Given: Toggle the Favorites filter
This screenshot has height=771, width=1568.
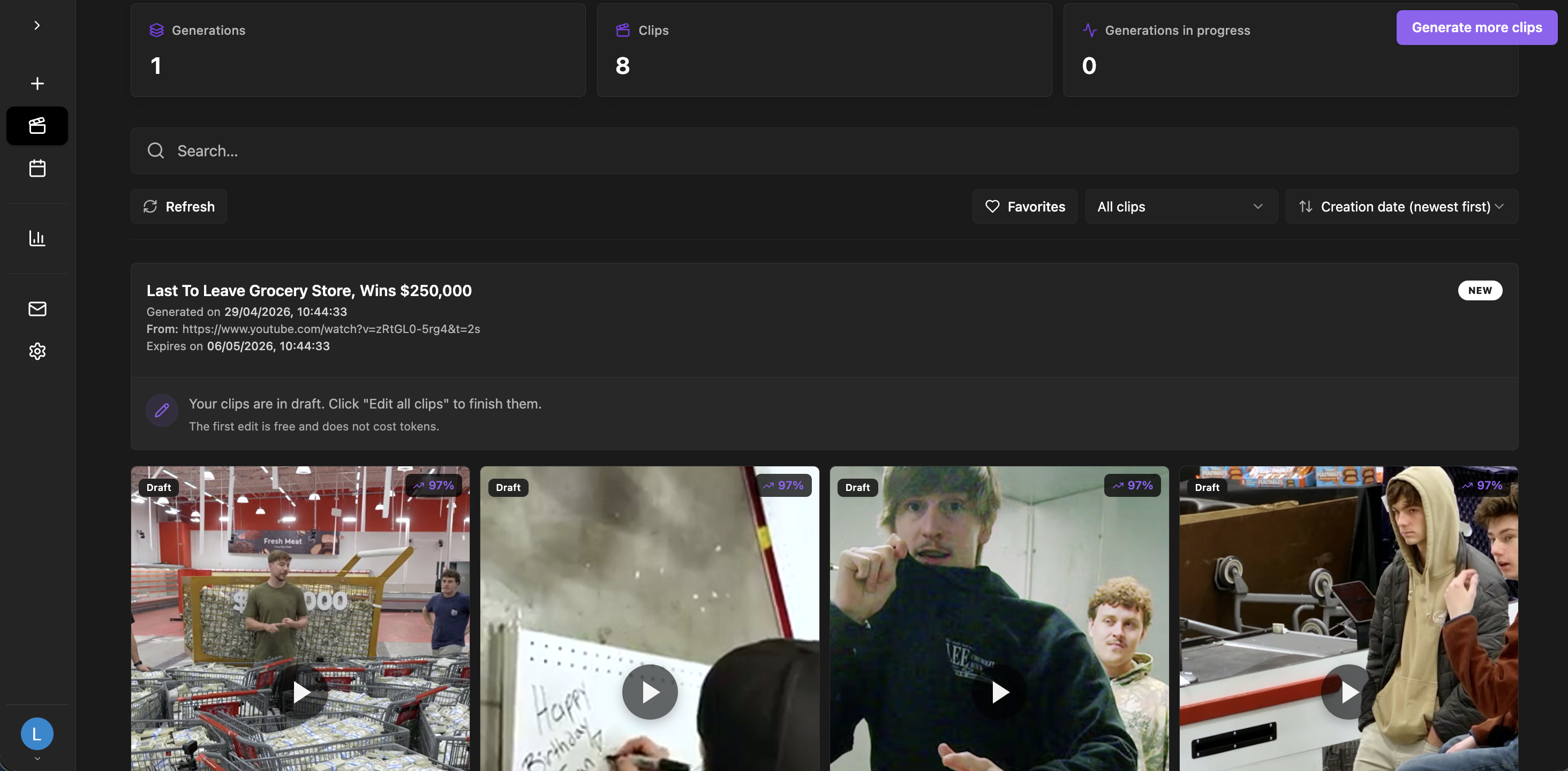Looking at the screenshot, I should point(1024,206).
